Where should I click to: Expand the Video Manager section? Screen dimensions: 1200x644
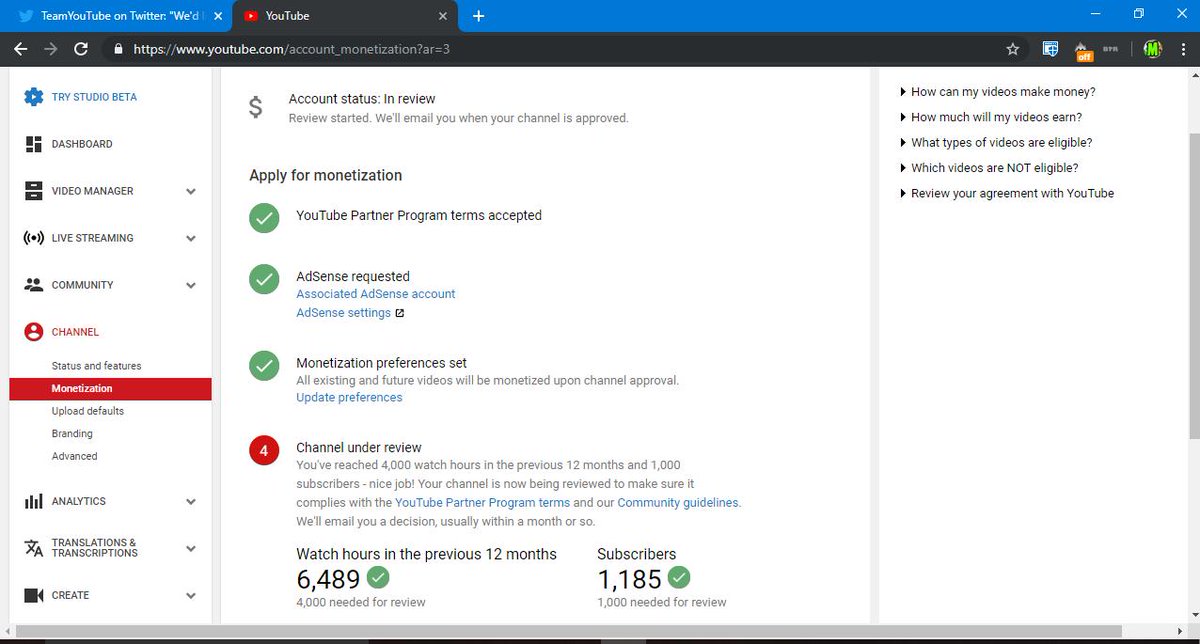pos(191,191)
